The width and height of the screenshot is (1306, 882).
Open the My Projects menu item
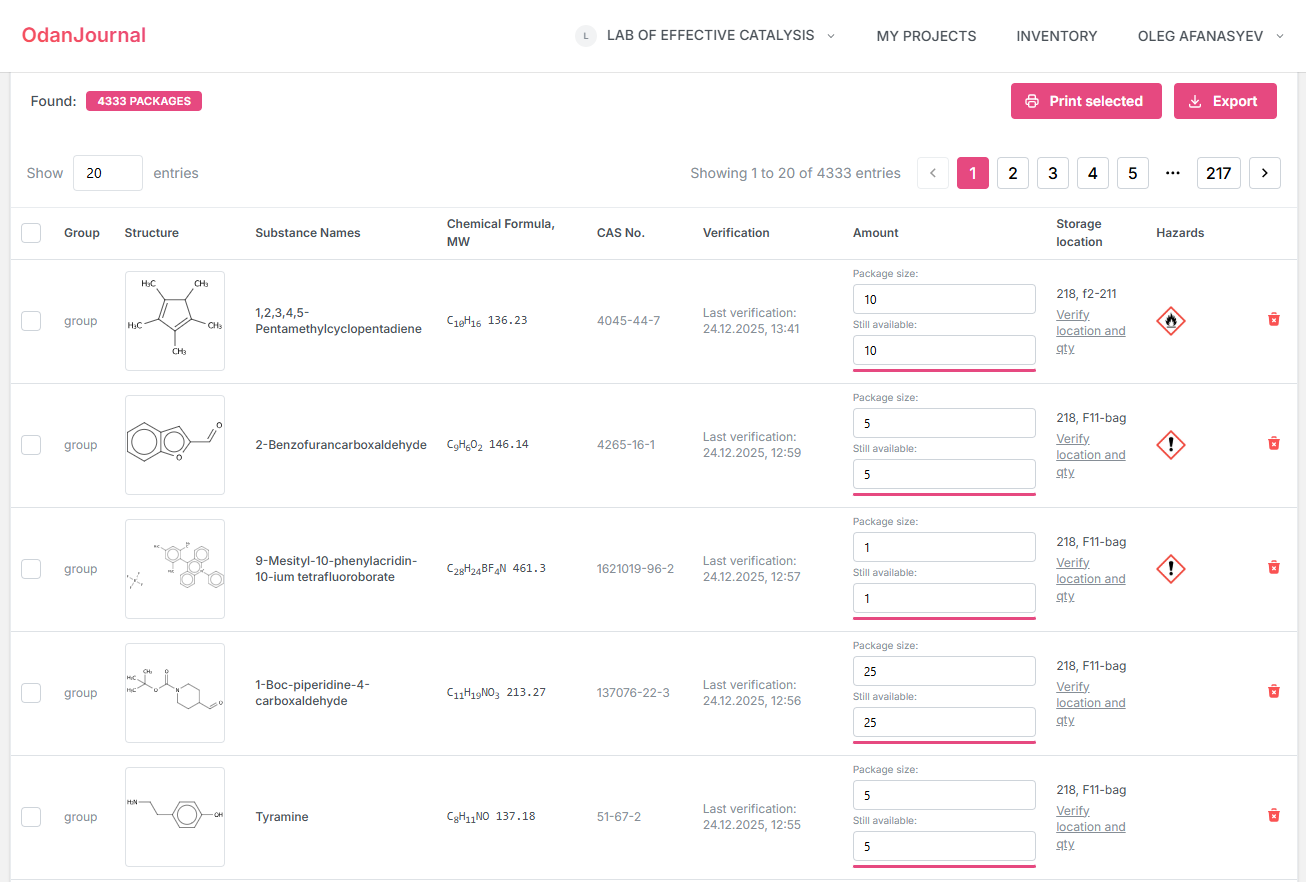pos(926,36)
